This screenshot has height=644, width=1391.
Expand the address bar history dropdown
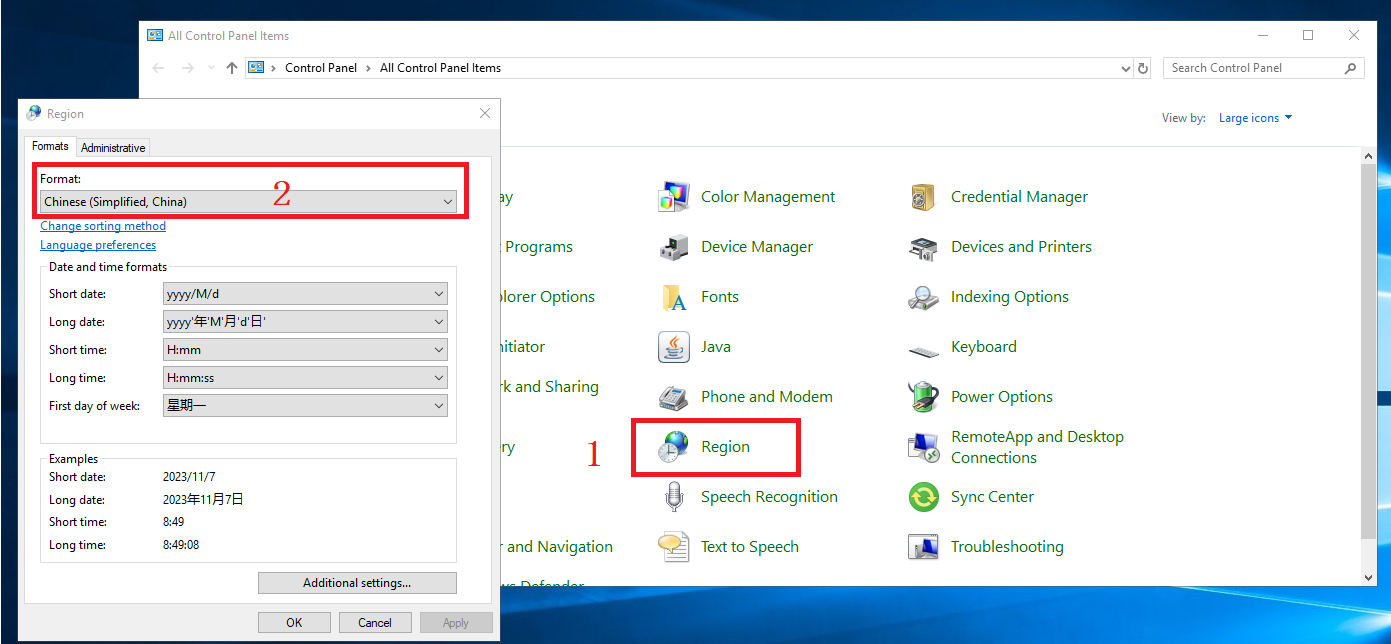coord(1126,68)
